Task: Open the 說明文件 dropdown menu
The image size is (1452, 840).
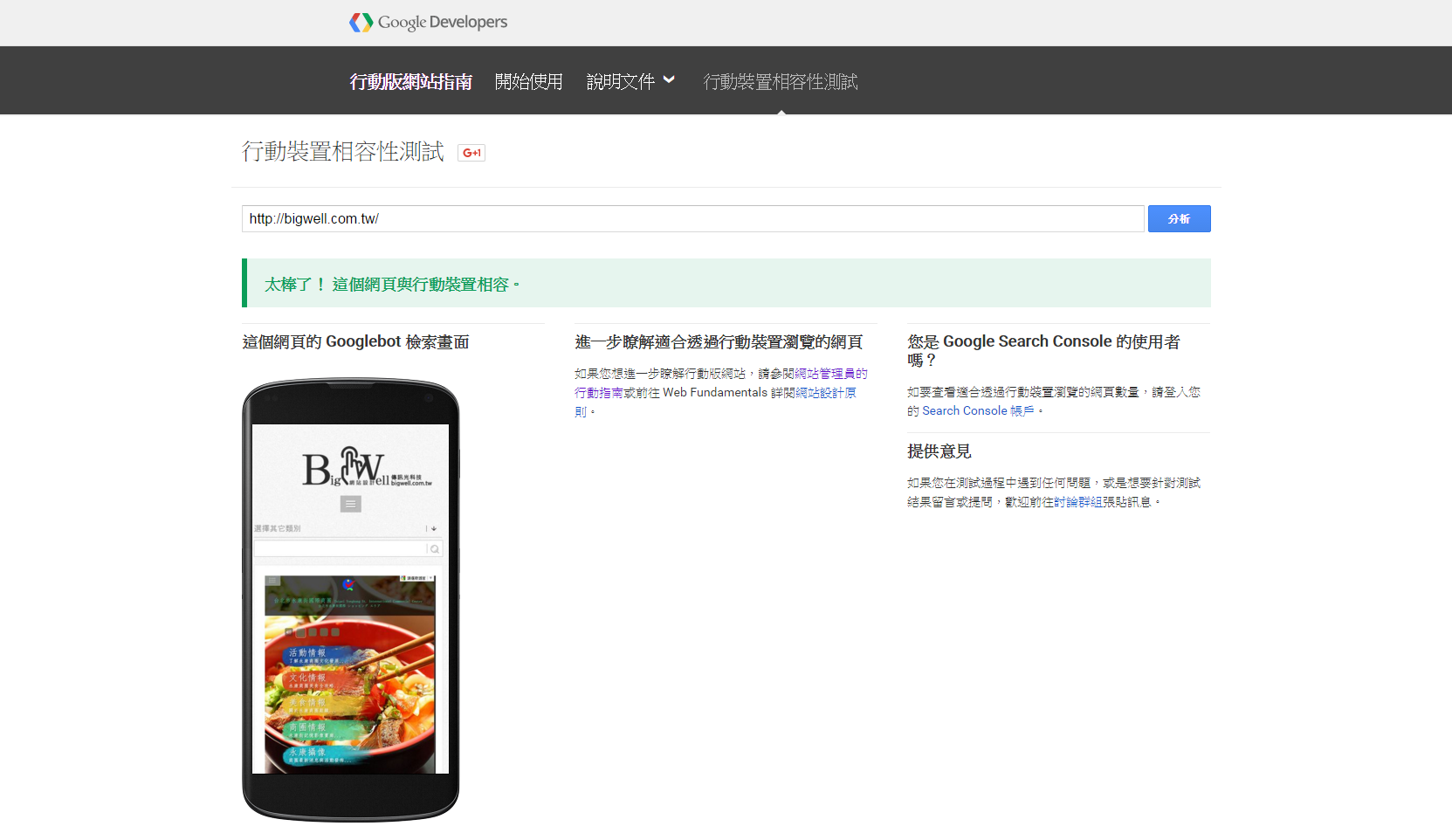Action: click(630, 81)
